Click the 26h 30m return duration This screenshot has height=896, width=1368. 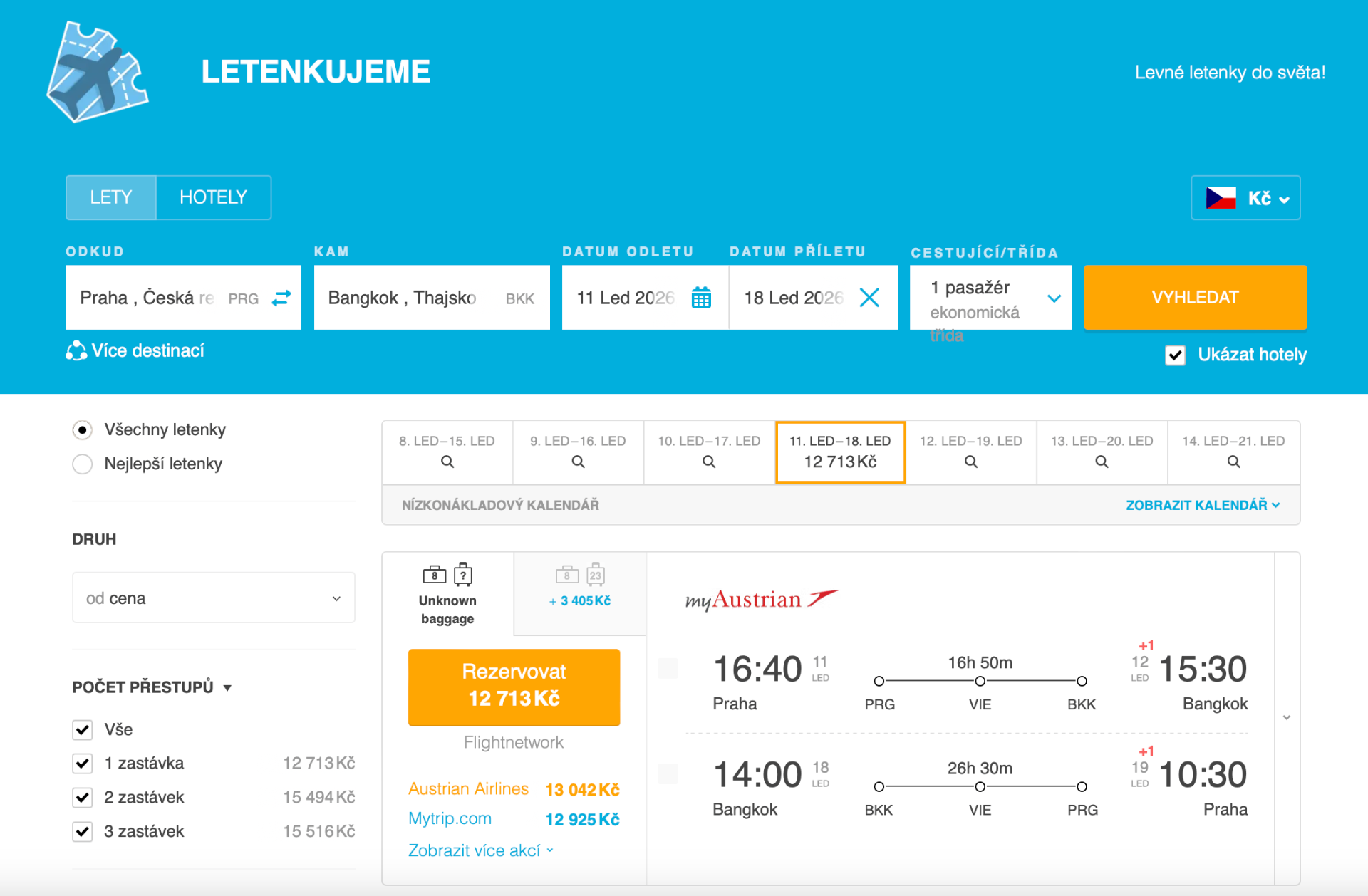pyautogui.click(x=980, y=768)
